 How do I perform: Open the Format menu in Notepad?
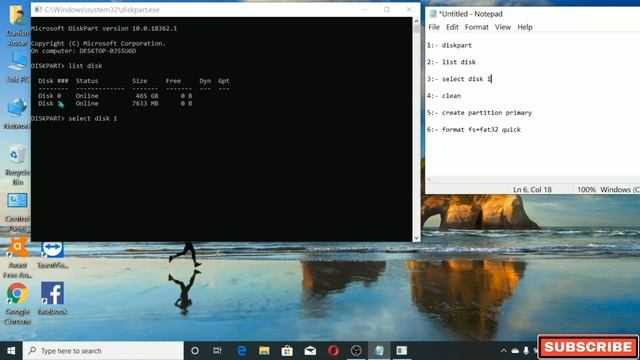click(x=476, y=27)
